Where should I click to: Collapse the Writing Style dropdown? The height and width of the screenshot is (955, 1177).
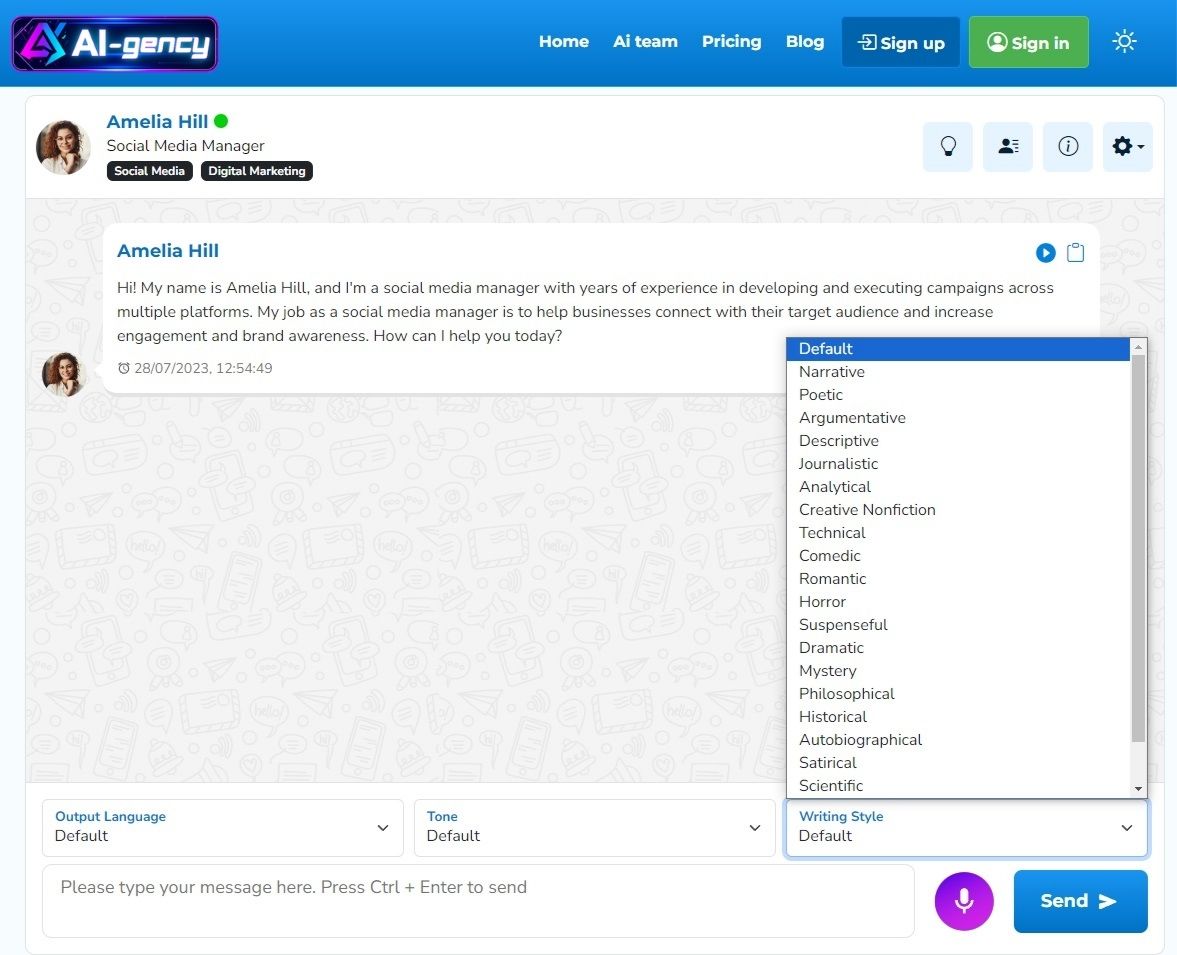[x=966, y=827]
